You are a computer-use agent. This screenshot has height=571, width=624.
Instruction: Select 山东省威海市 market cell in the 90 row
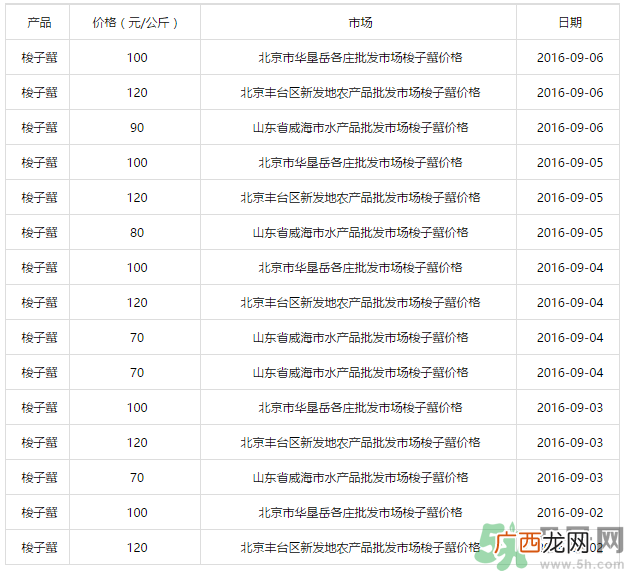tap(360, 128)
